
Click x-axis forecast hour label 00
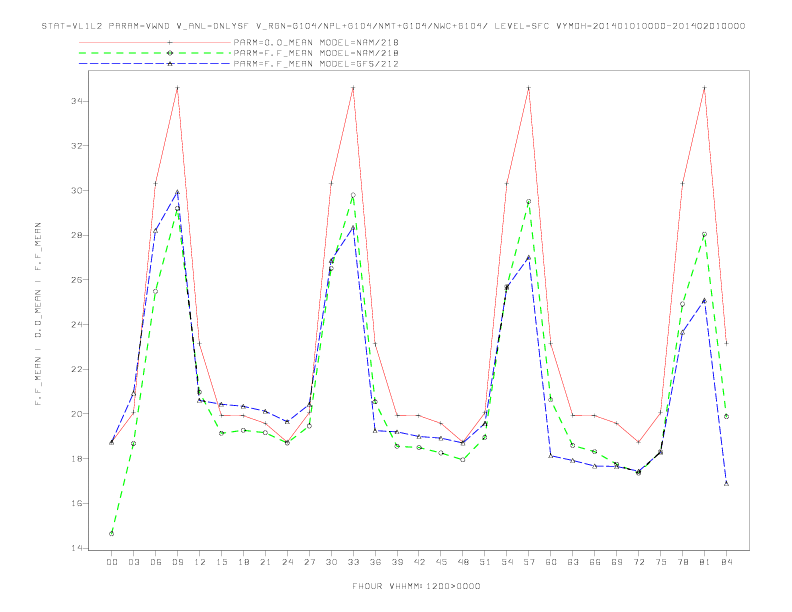[x=112, y=562]
